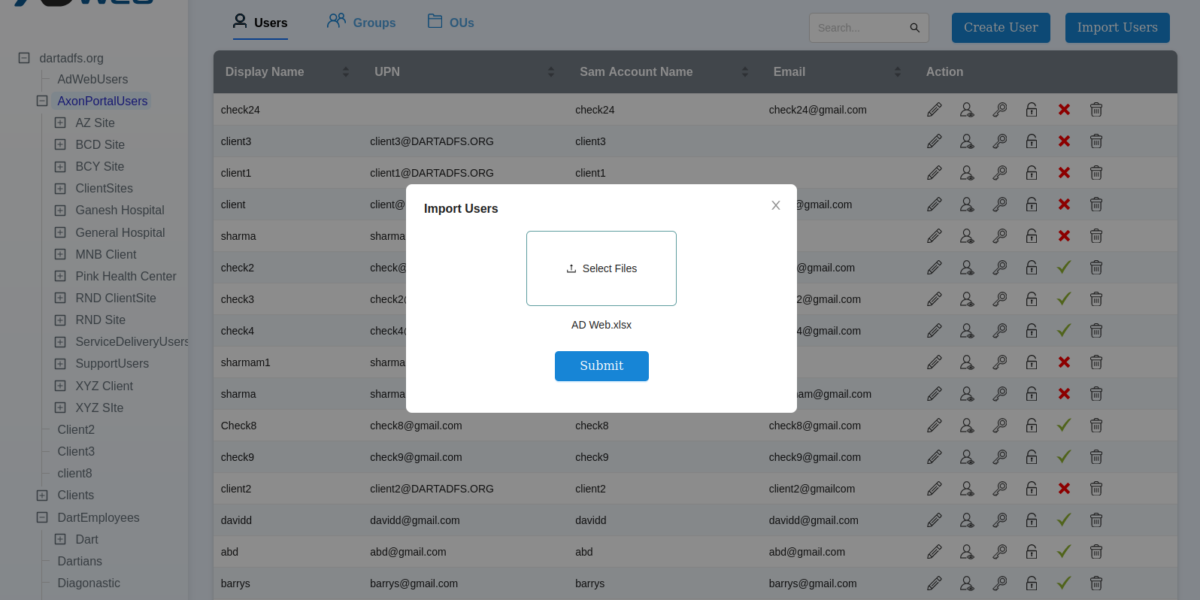Toggle the red X status for check24
1200x600 pixels.
(1064, 110)
